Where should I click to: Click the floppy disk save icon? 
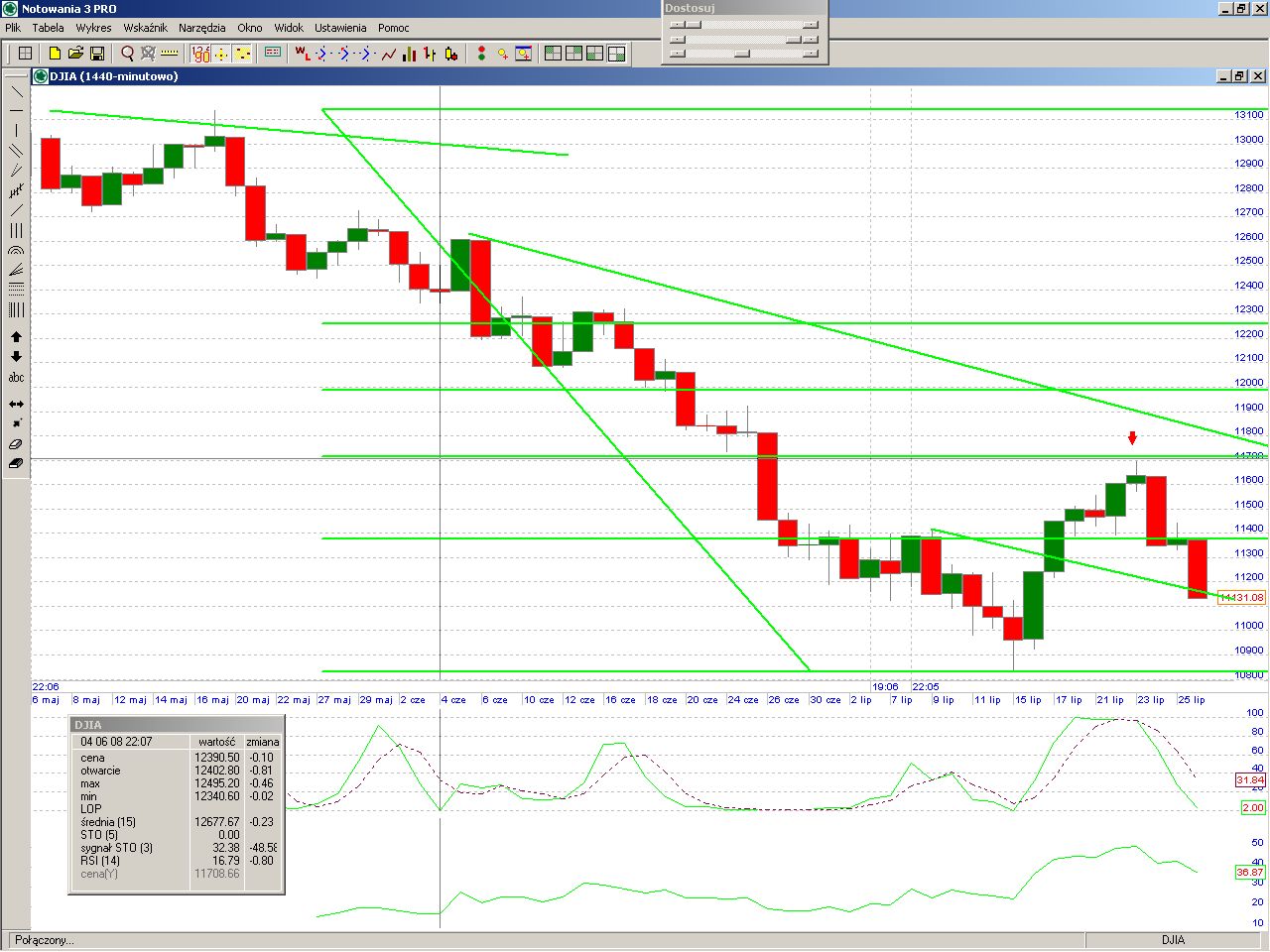[97, 54]
